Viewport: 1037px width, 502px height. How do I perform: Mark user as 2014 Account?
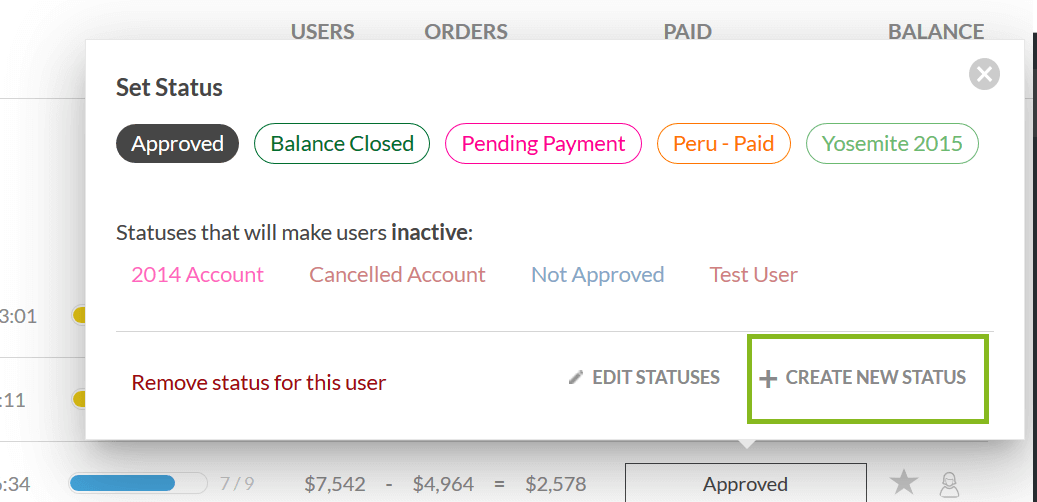197,274
